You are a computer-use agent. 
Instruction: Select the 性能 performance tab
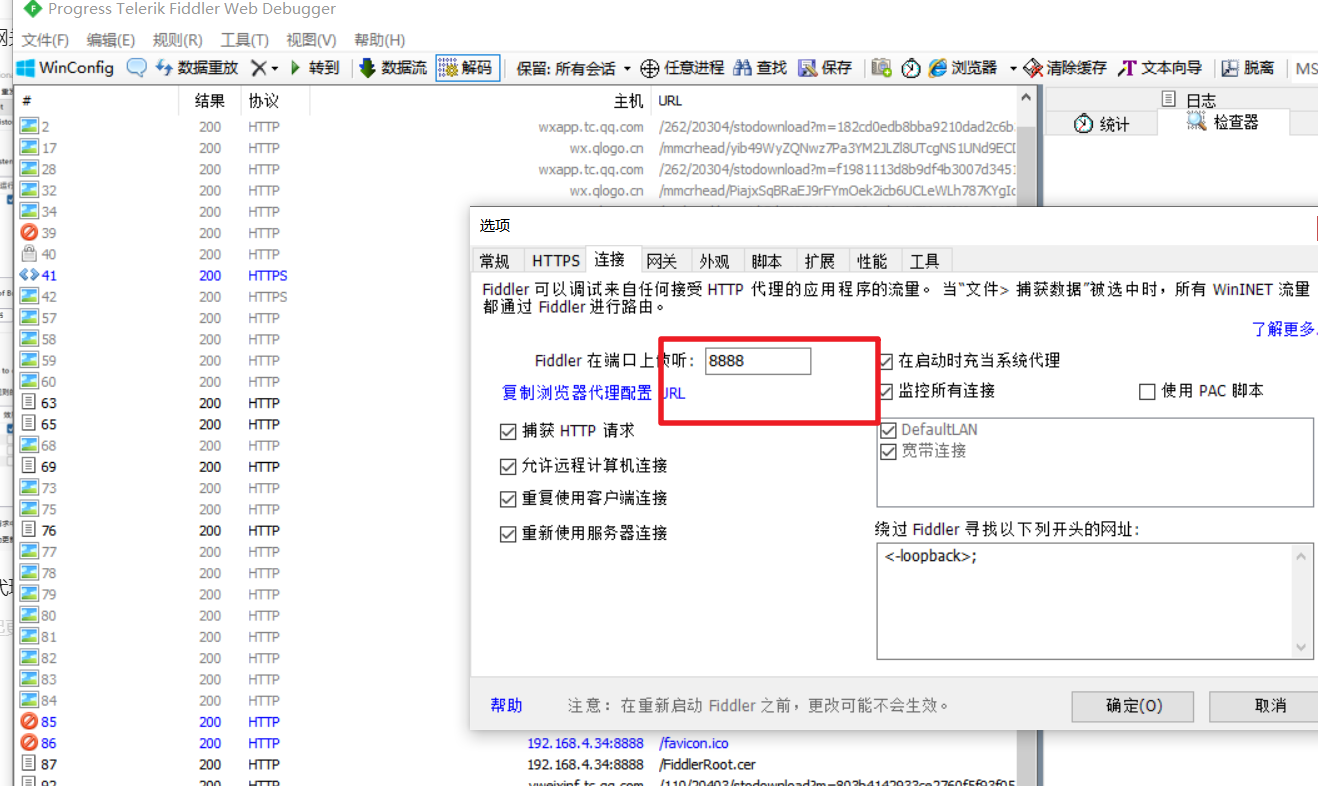872,261
